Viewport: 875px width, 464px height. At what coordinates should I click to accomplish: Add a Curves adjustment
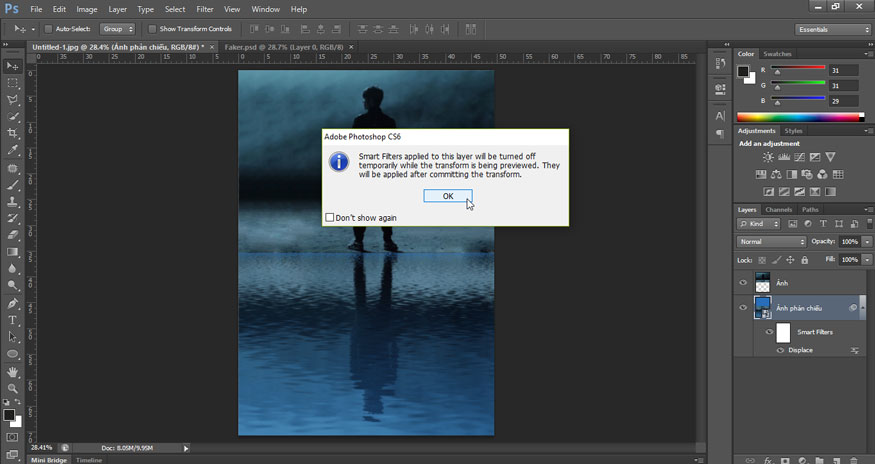pos(800,157)
